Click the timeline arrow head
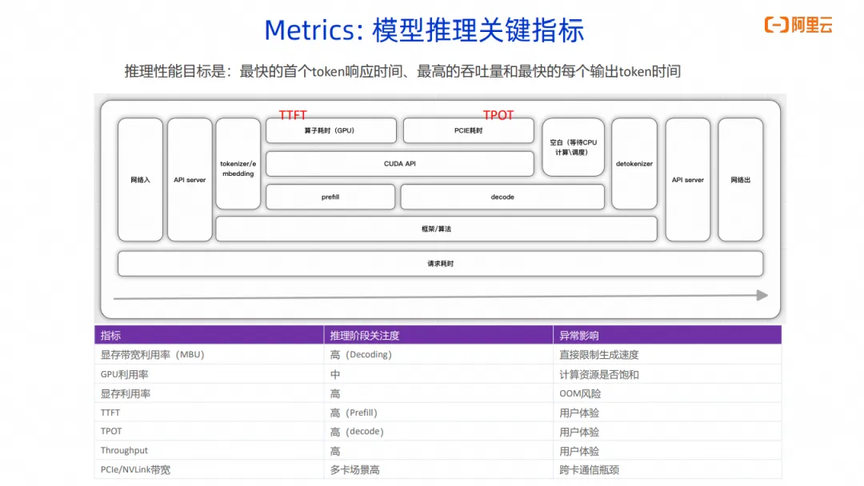The height and width of the screenshot is (486, 864). coord(762,295)
